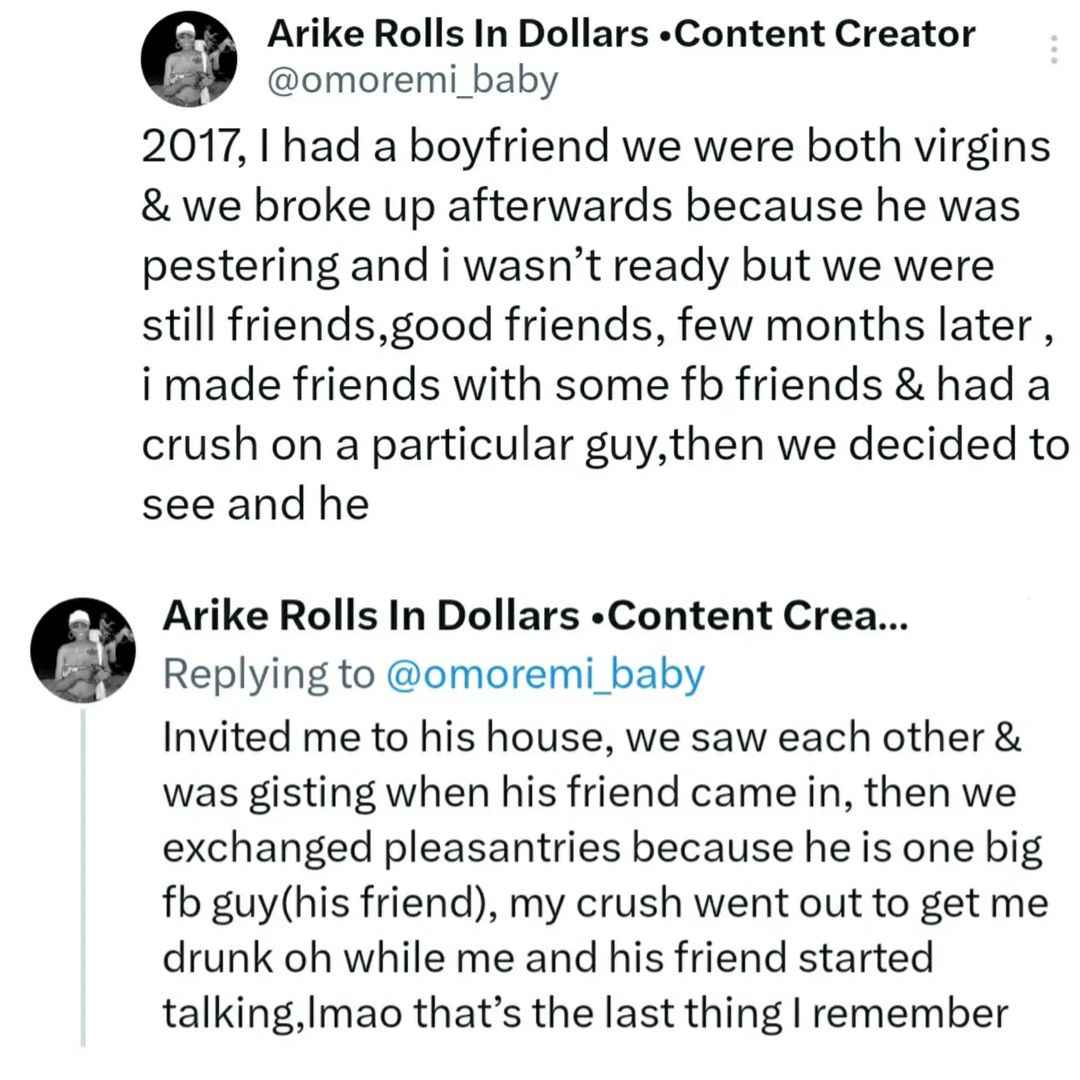
Task: Open the top tweet's profile picture
Action: click(x=189, y=59)
